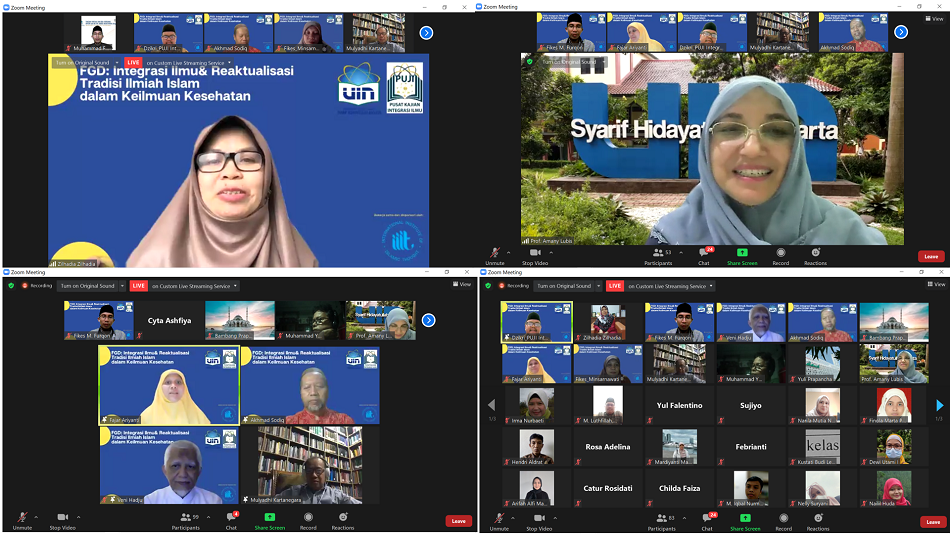Select Childa Faiza participant tile

click(679, 487)
